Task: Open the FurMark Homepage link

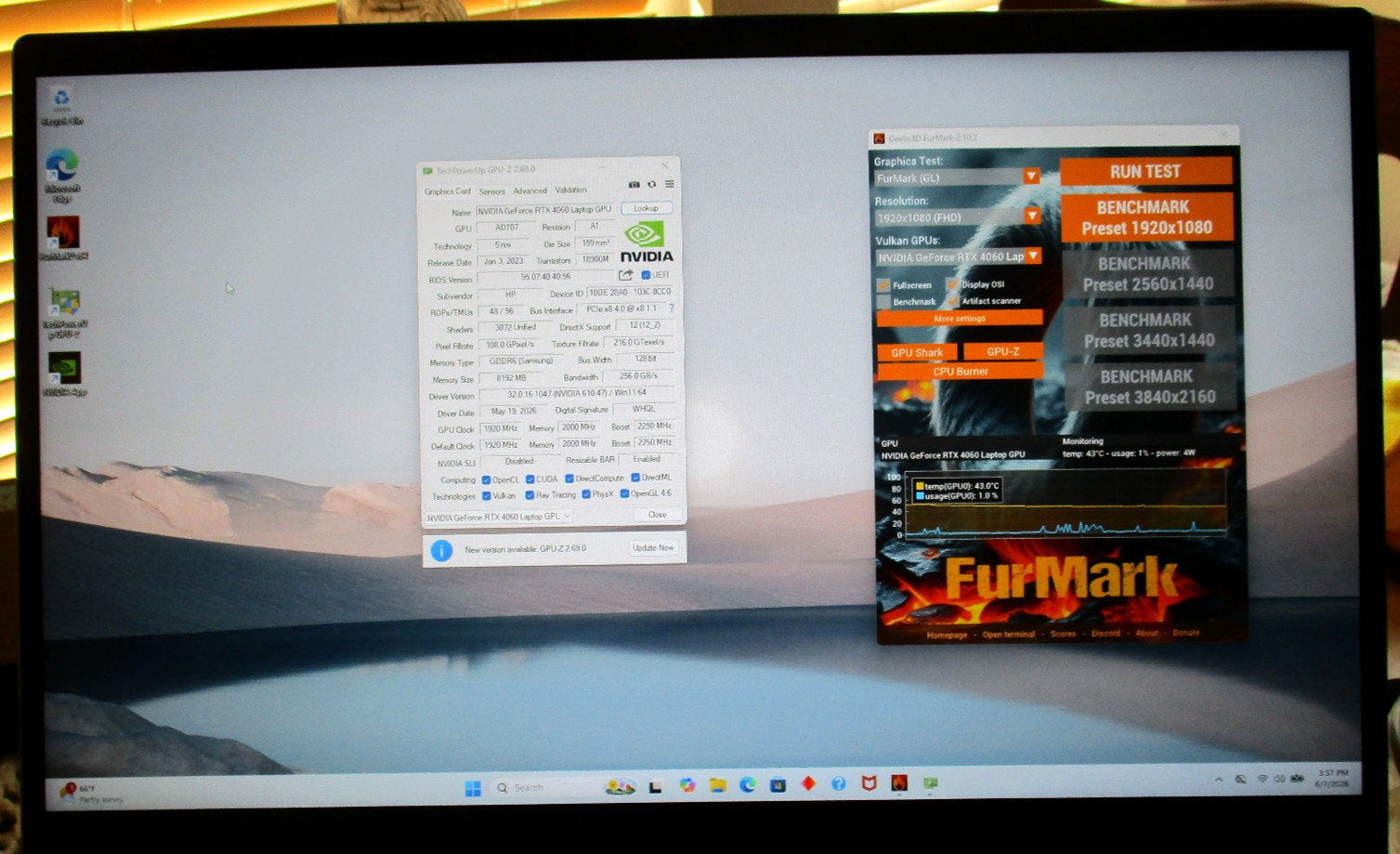Action: (x=947, y=636)
